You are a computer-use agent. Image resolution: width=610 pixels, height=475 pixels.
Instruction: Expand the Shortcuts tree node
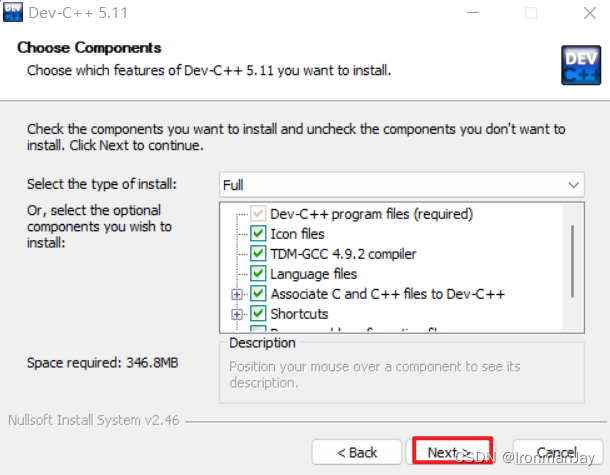click(237, 314)
